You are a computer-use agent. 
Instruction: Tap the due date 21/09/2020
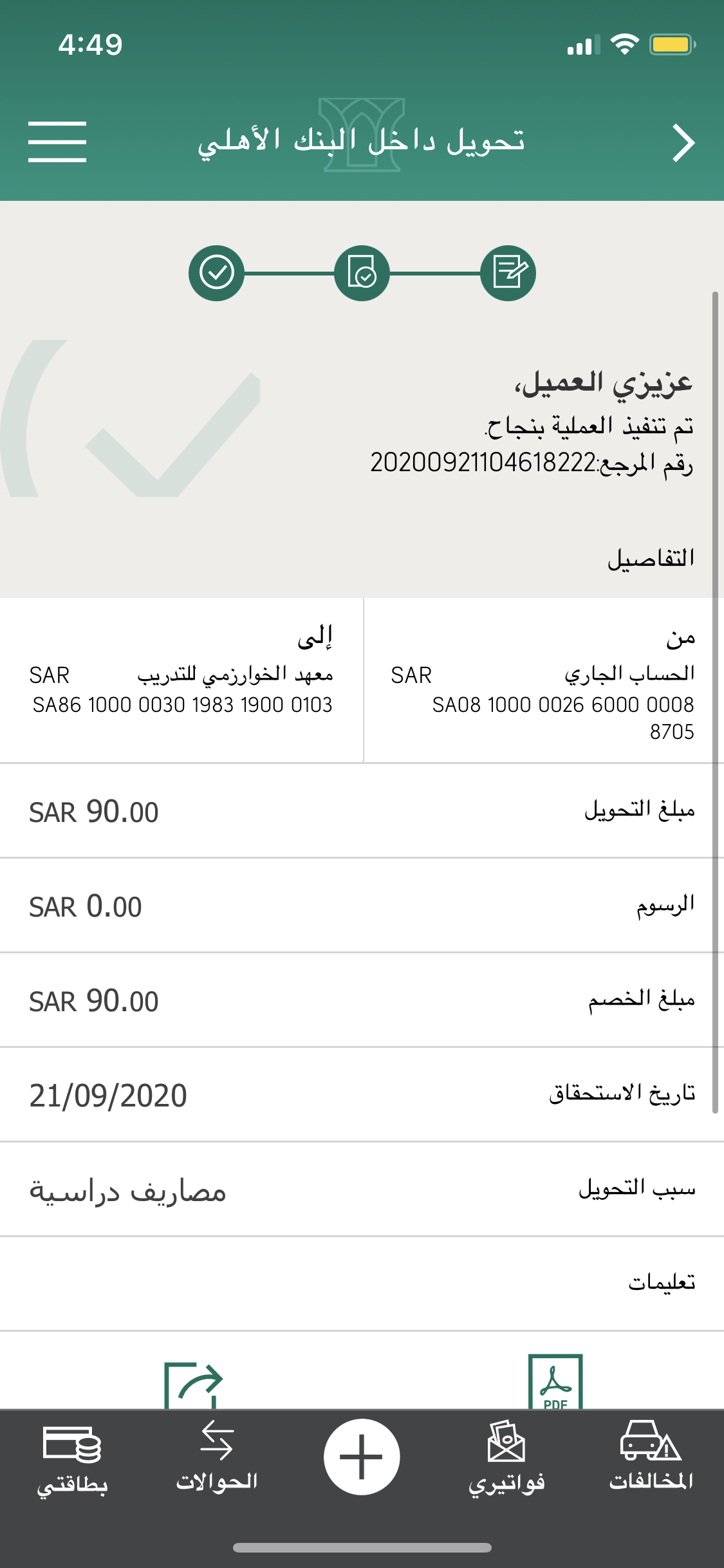(x=108, y=1096)
